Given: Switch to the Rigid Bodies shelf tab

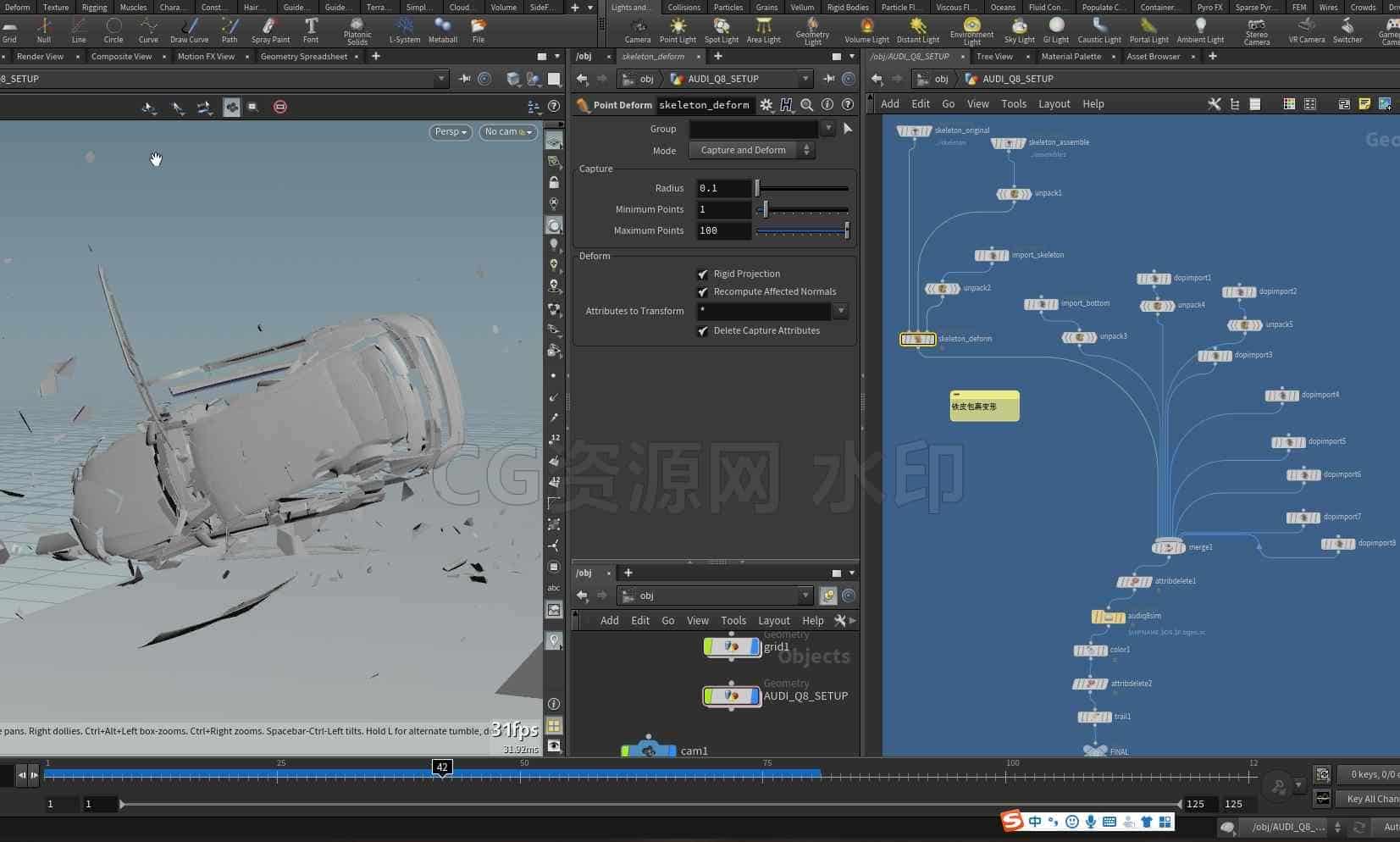Looking at the screenshot, I should coord(848,7).
